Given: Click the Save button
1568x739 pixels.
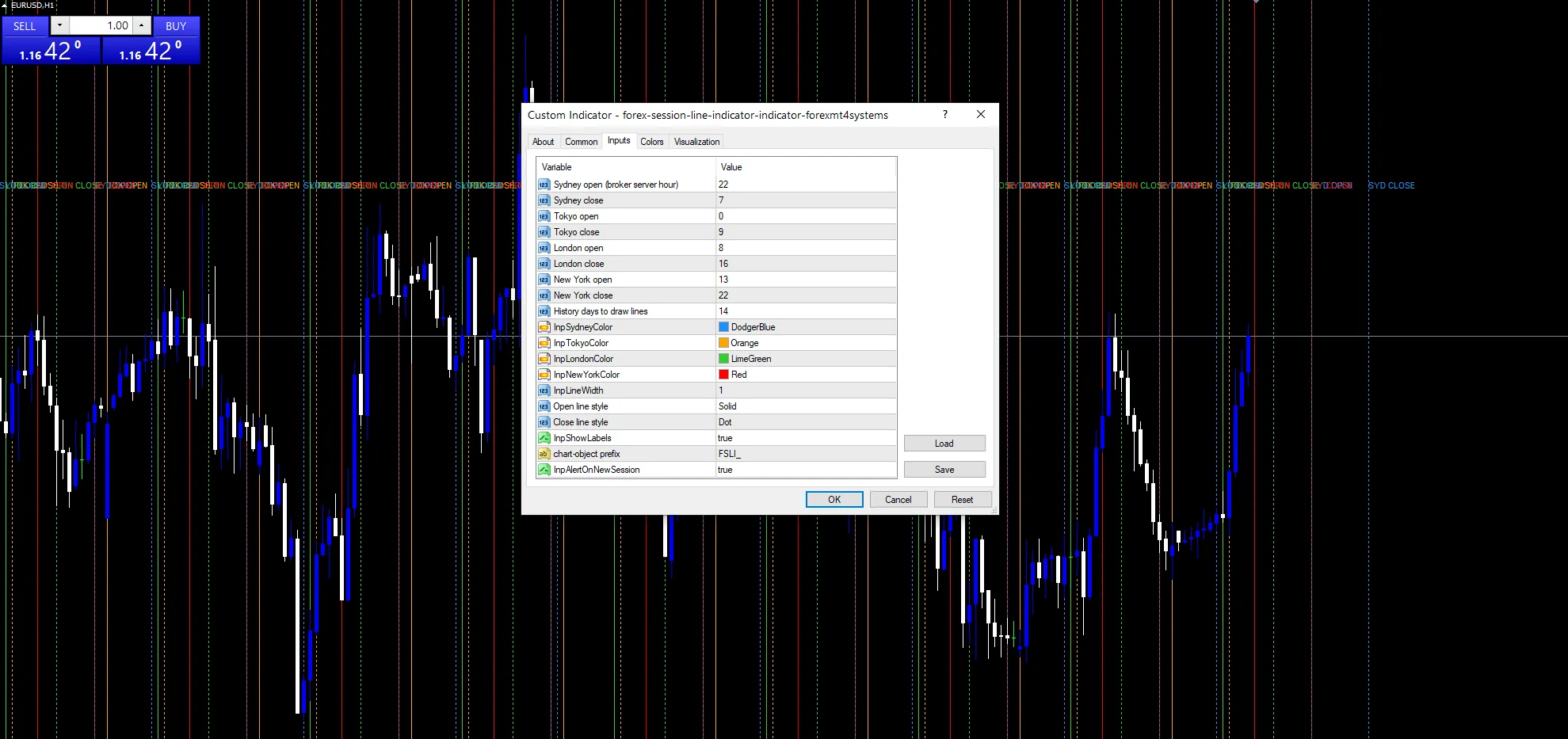Looking at the screenshot, I should tap(944, 470).
